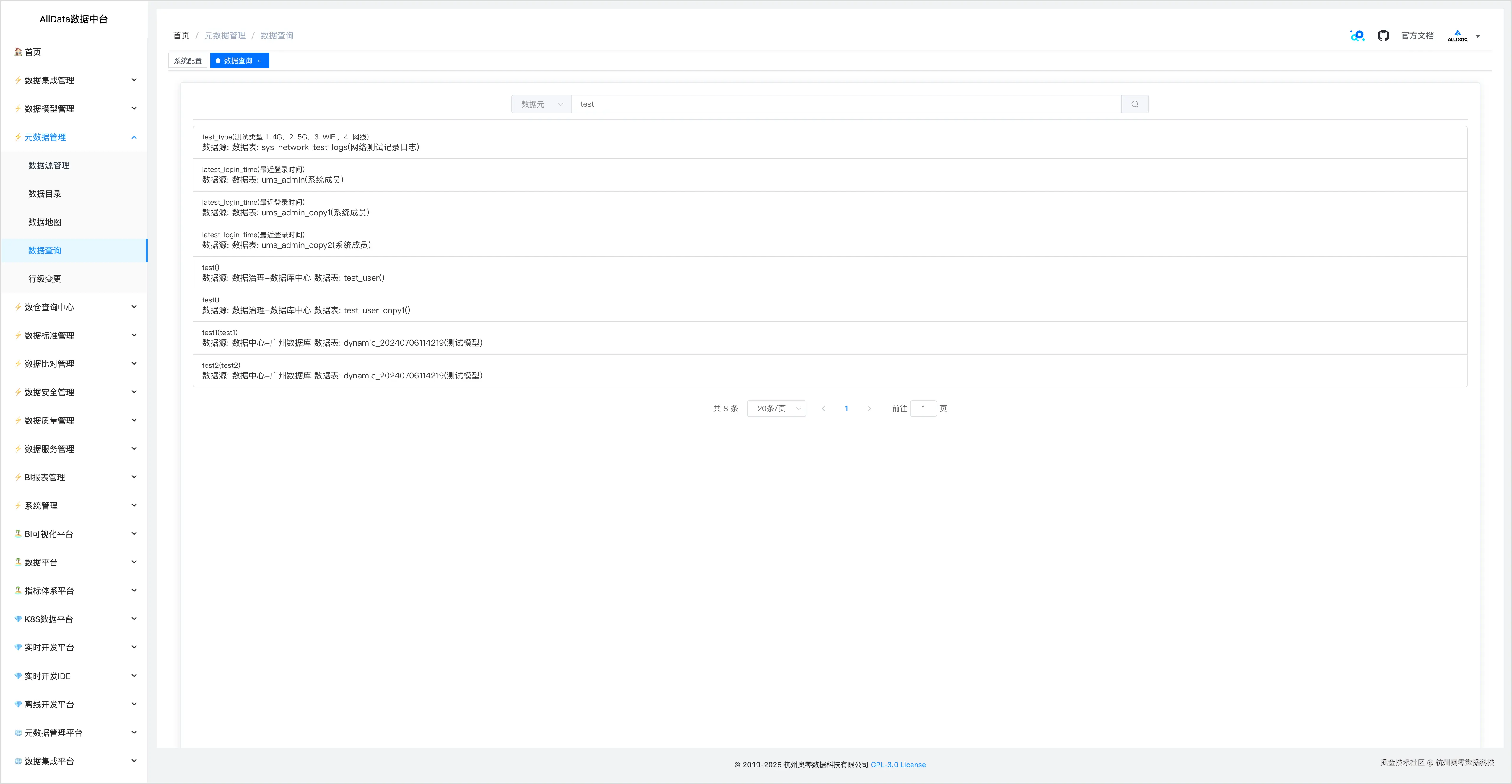Close the 数据查询 tab with its x icon
The height and width of the screenshot is (784, 1512).
[x=259, y=61]
